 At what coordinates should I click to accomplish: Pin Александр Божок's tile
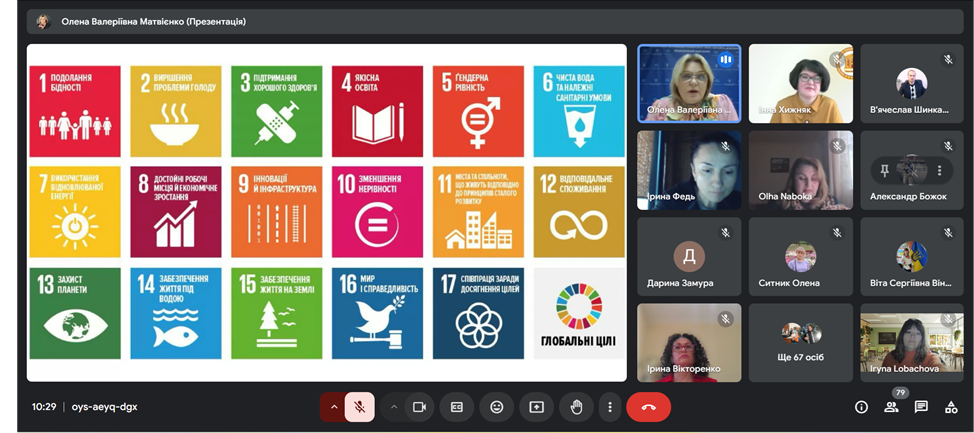coord(885,170)
